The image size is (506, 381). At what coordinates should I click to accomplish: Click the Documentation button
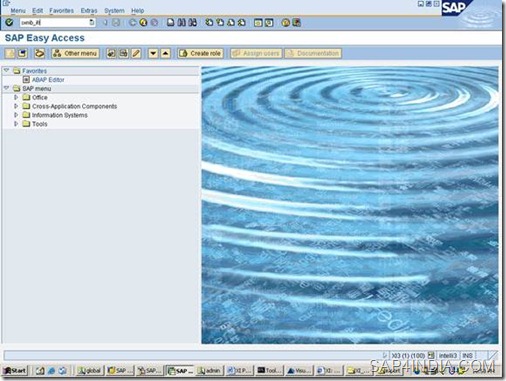coord(313,53)
